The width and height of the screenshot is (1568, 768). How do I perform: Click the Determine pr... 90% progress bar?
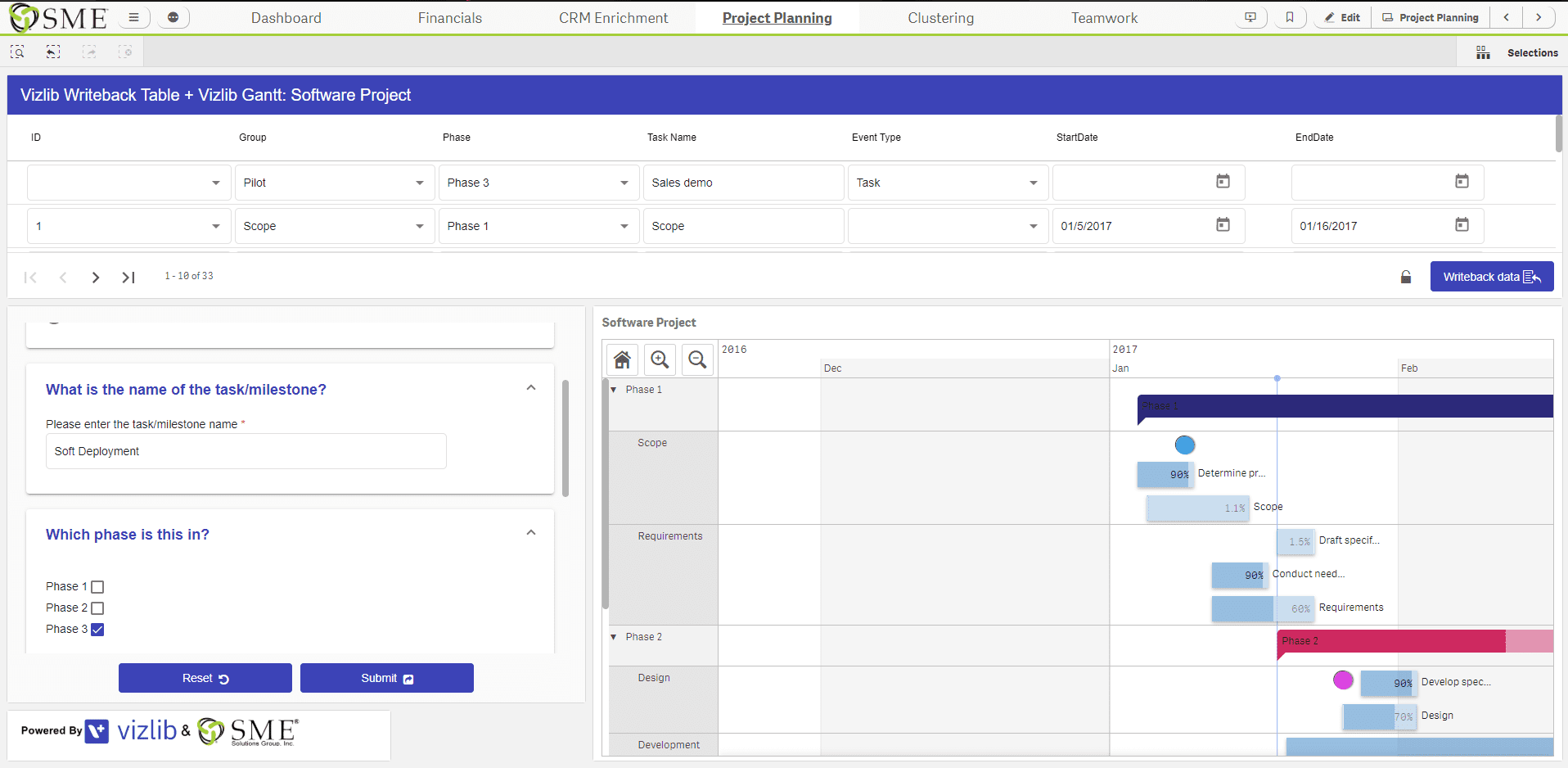(x=1165, y=474)
